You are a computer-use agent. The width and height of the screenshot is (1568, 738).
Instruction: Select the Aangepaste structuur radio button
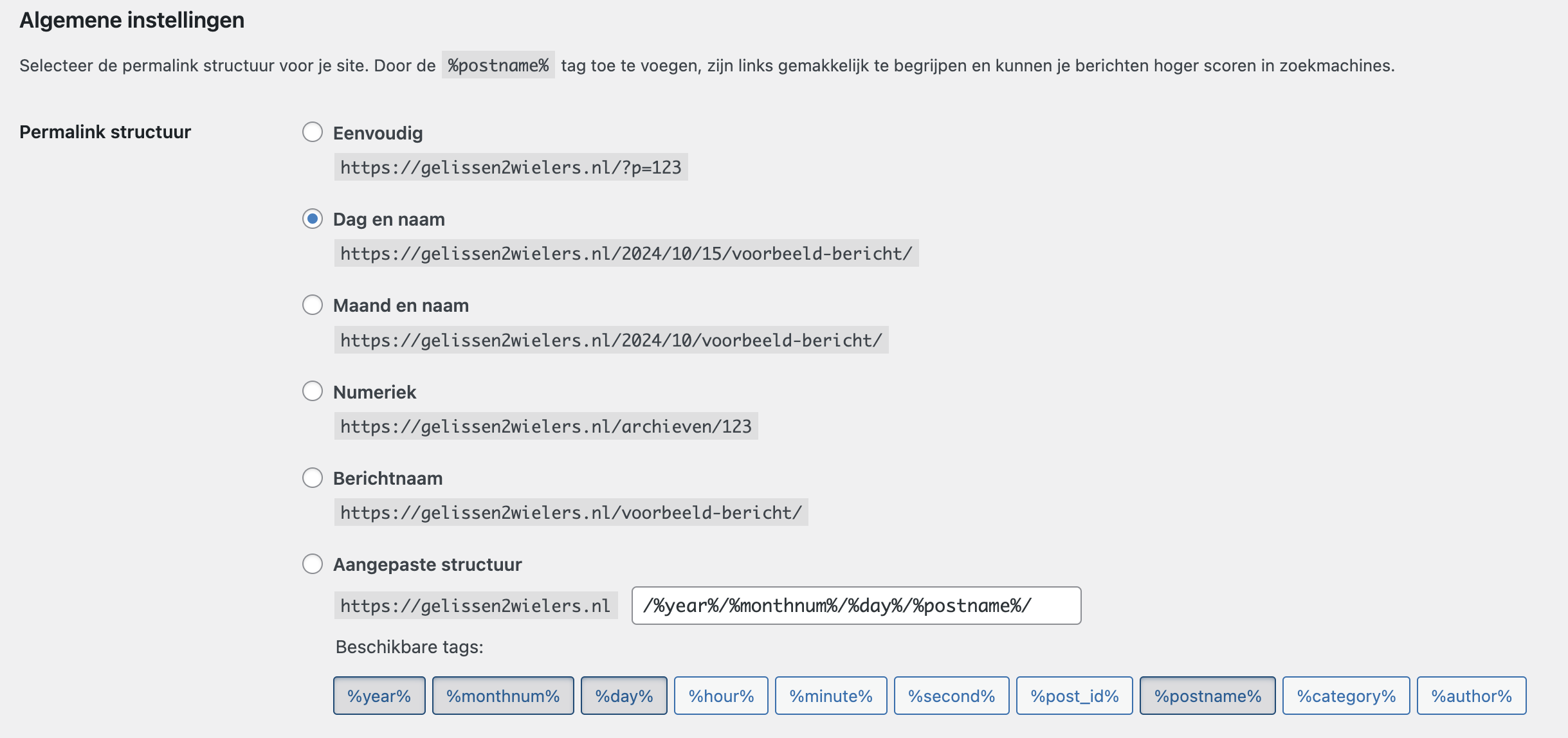(x=313, y=564)
